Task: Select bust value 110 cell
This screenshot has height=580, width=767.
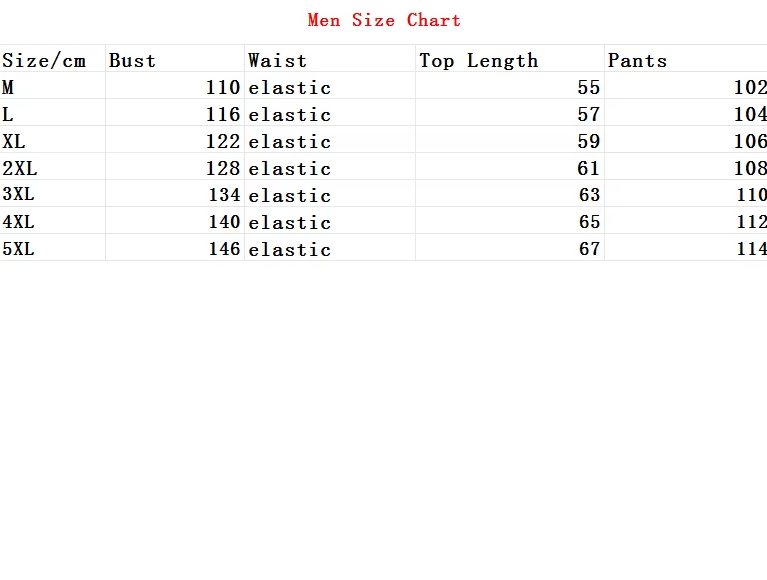Action: click(223, 88)
